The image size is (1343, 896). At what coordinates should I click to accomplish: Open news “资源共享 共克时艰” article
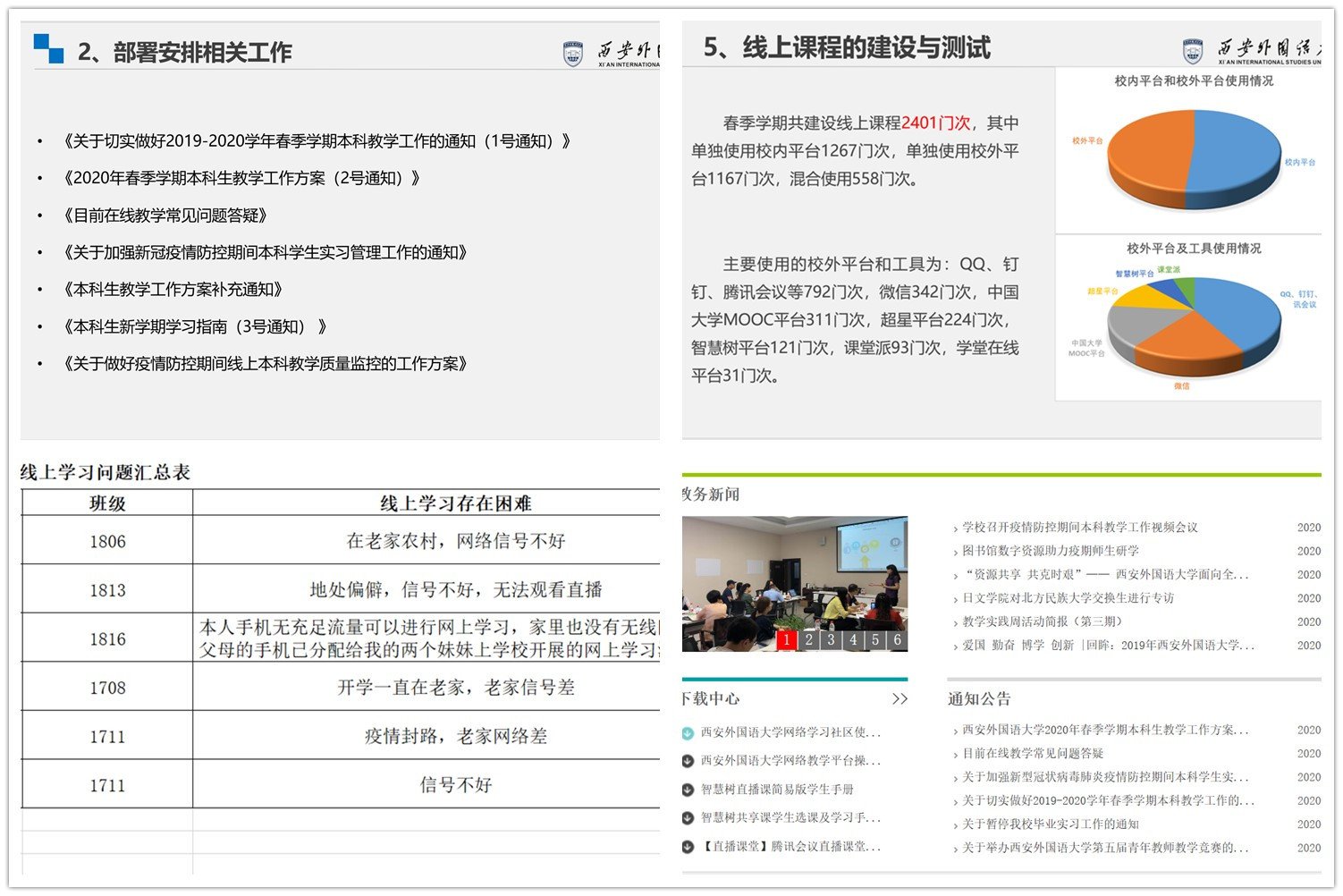click(x=1105, y=574)
